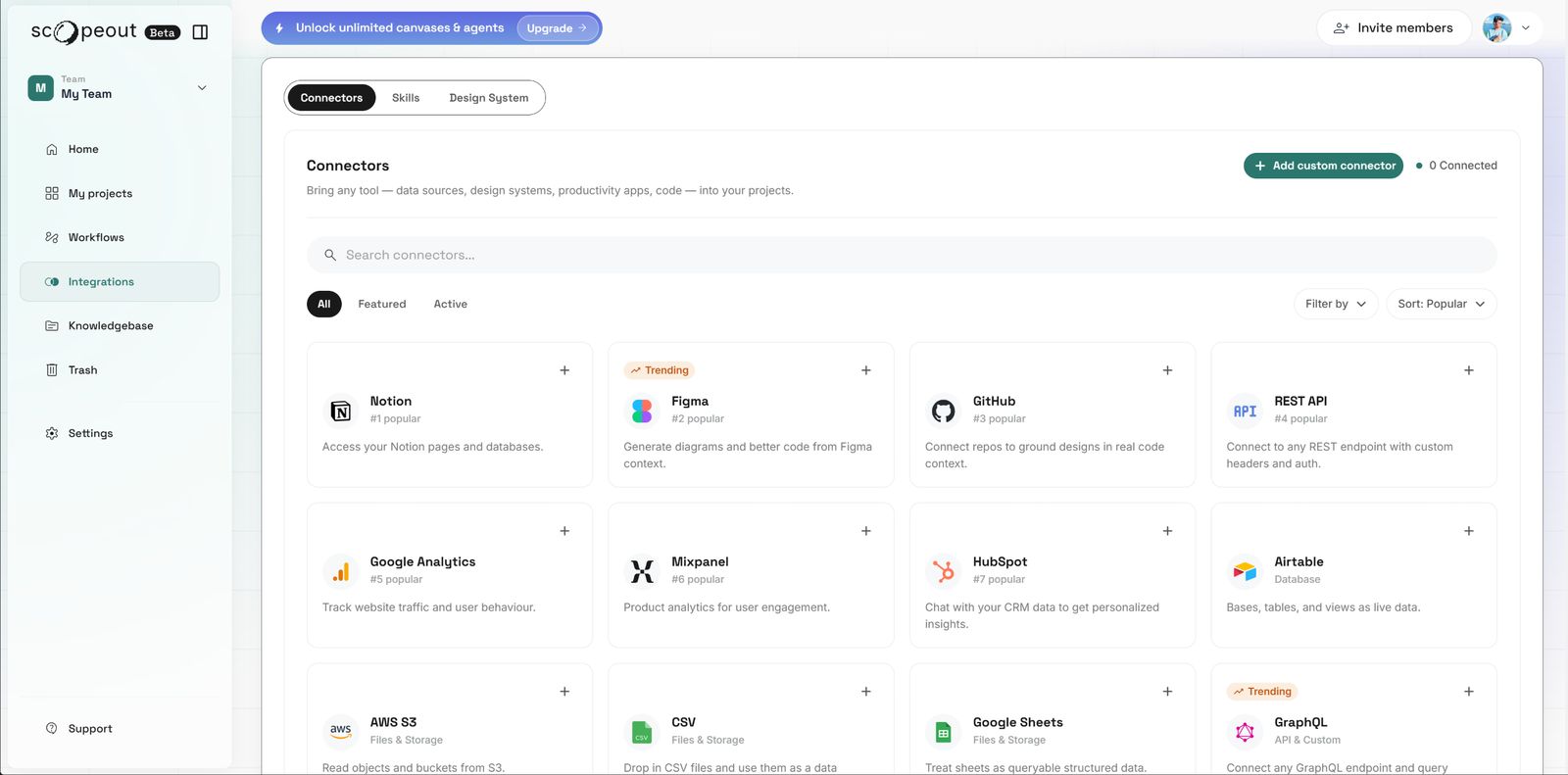Add the Google Sheets connector with plus
The height and width of the screenshot is (775, 1568).
[1167, 692]
